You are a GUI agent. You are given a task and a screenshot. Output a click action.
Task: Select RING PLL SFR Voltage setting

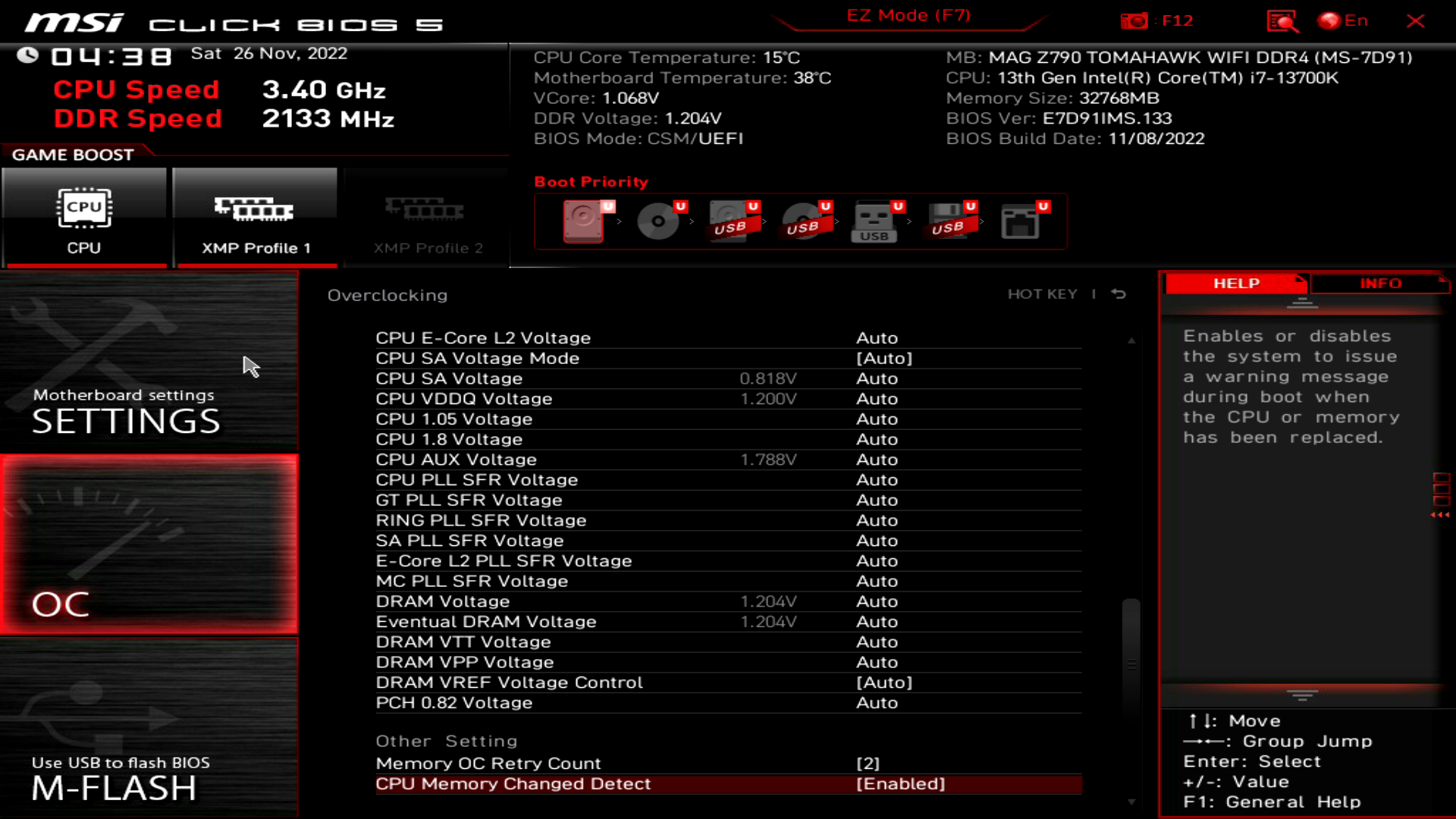click(x=729, y=521)
